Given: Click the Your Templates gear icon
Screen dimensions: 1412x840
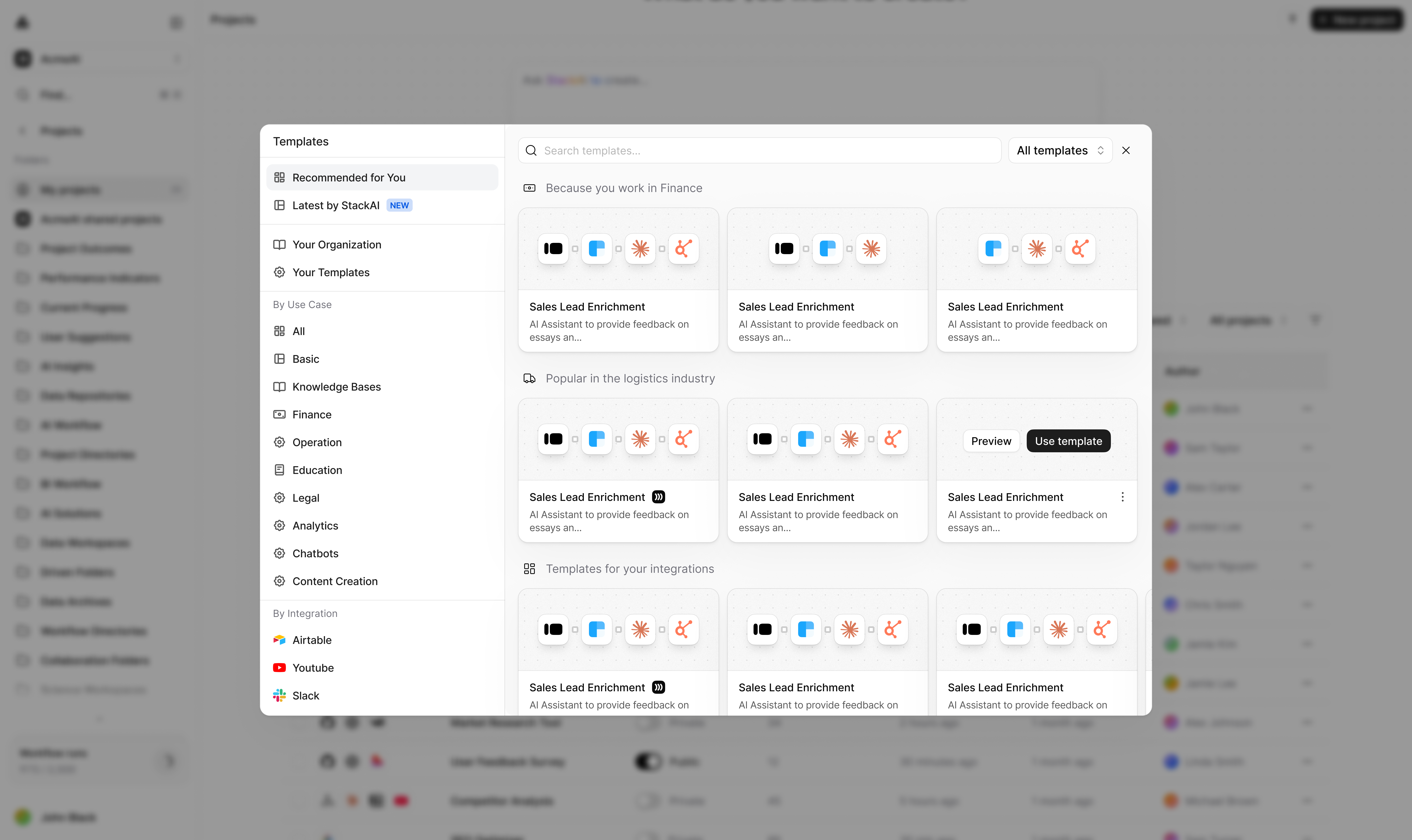Looking at the screenshot, I should click(x=280, y=272).
